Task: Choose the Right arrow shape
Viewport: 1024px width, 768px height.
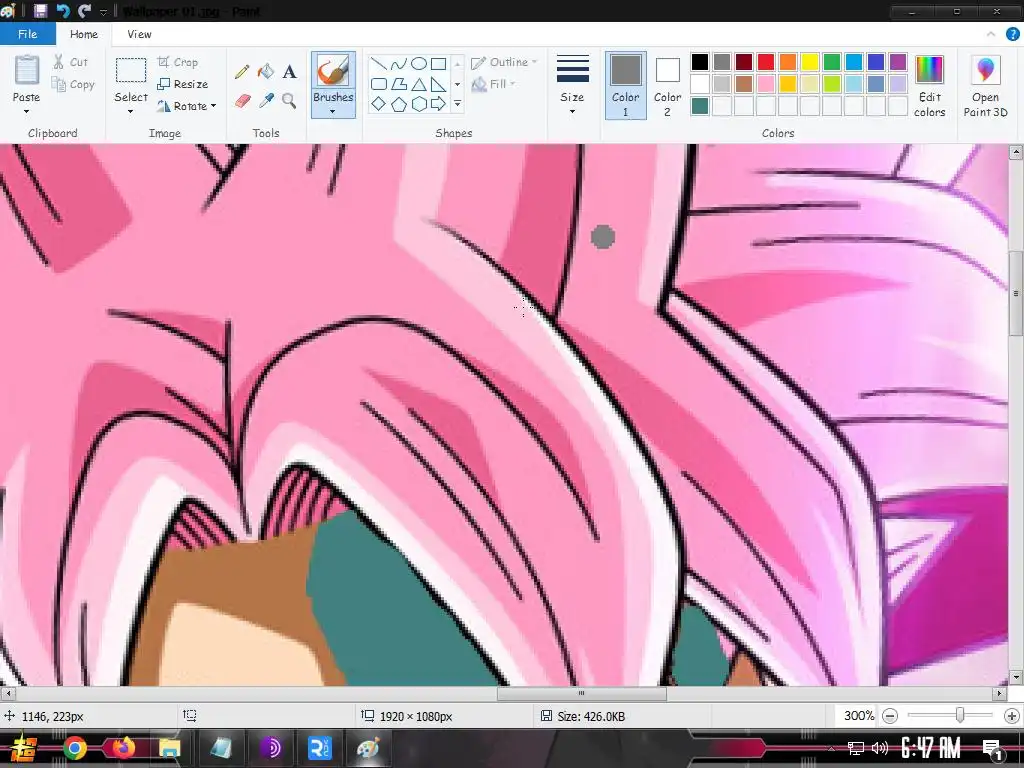Action: click(x=439, y=104)
